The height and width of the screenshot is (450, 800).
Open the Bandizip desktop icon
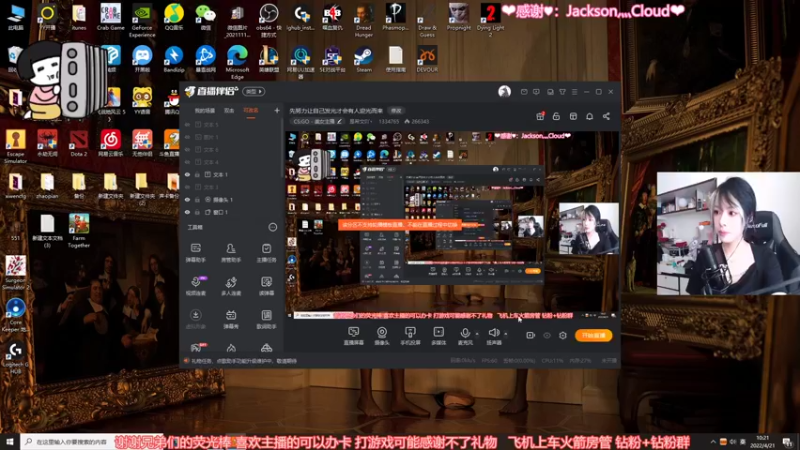pyautogui.click(x=174, y=59)
